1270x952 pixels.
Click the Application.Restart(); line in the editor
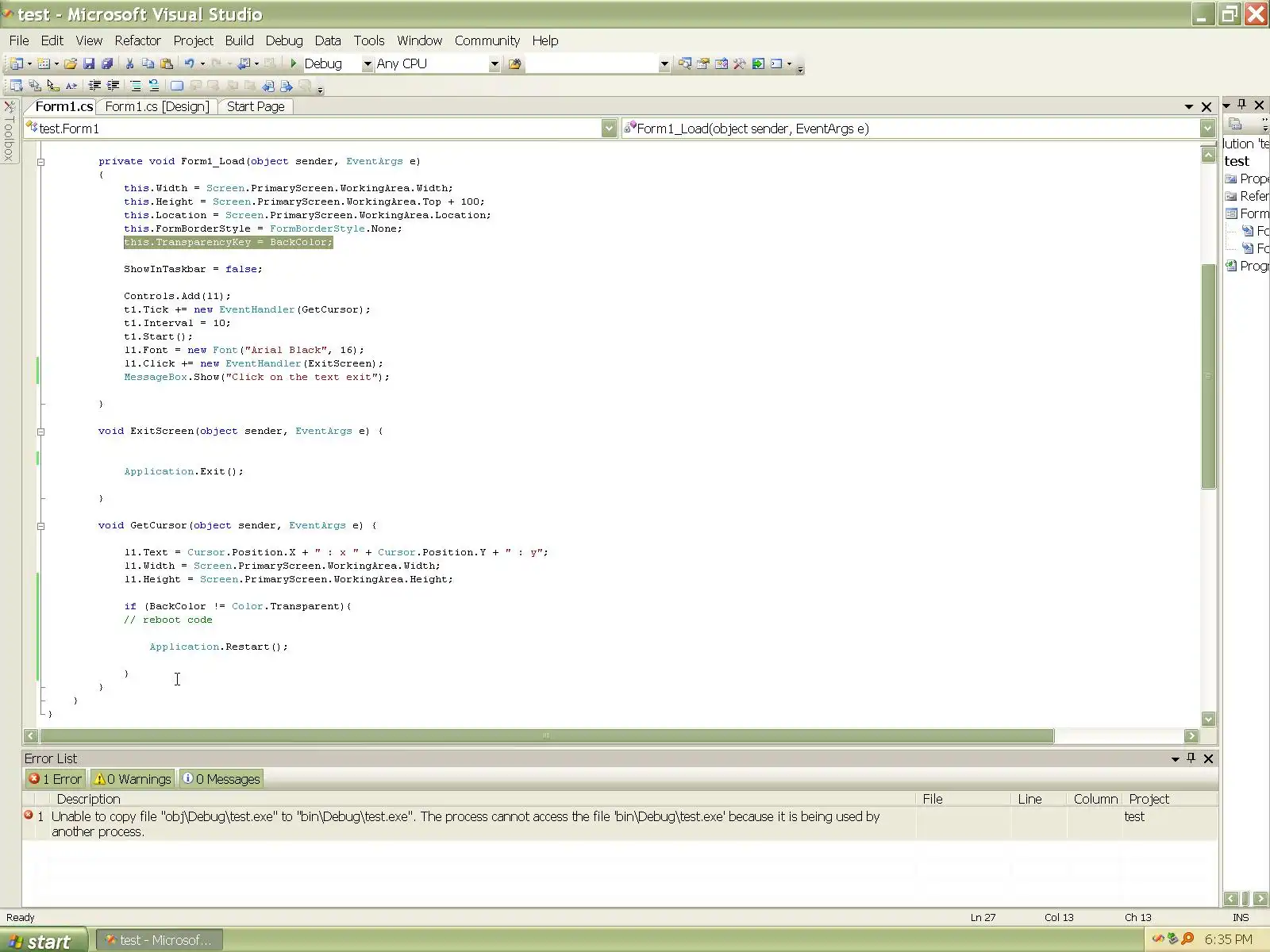[x=218, y=647]
